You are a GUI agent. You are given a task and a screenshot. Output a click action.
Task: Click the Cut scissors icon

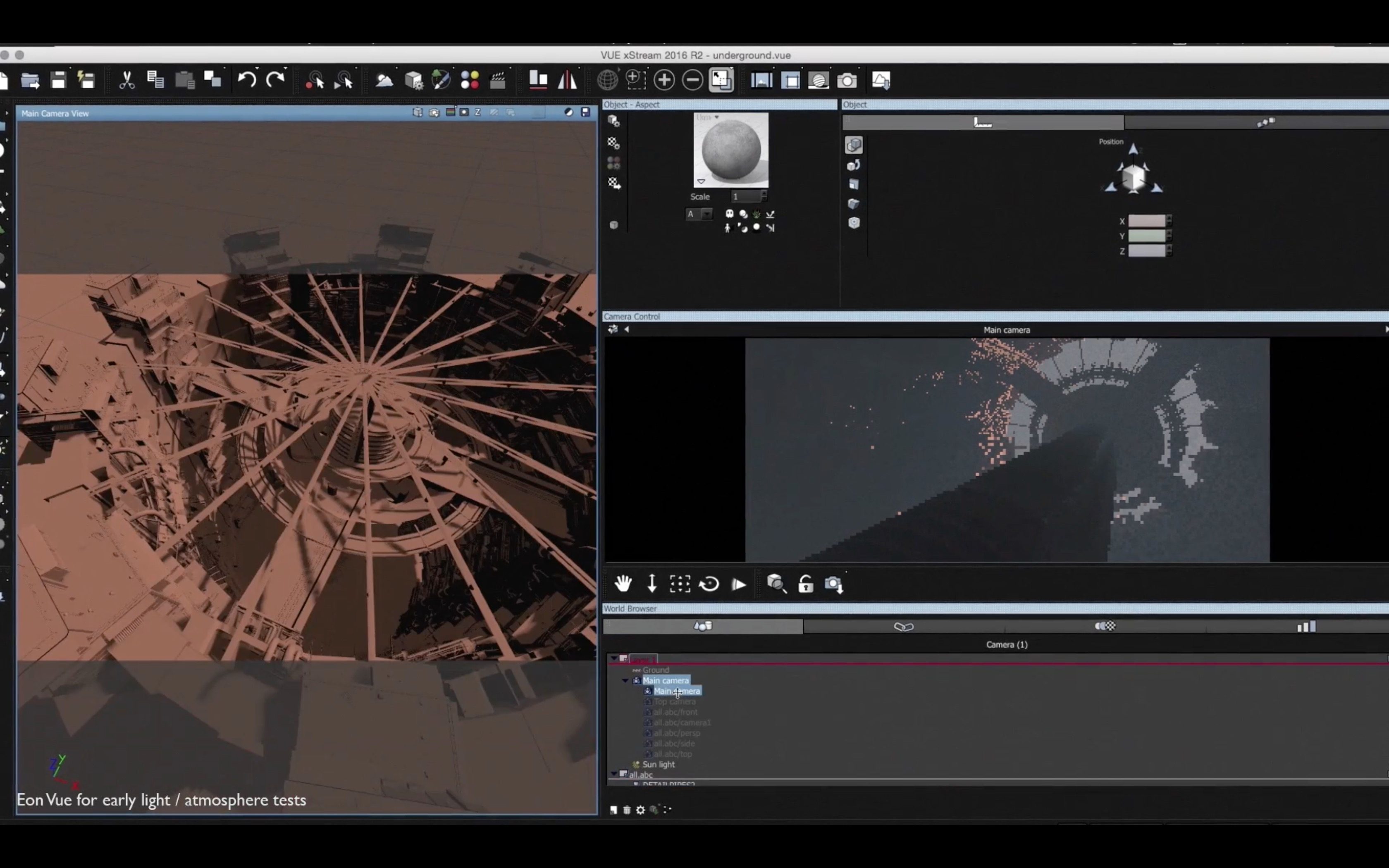(x=127, y=80)
